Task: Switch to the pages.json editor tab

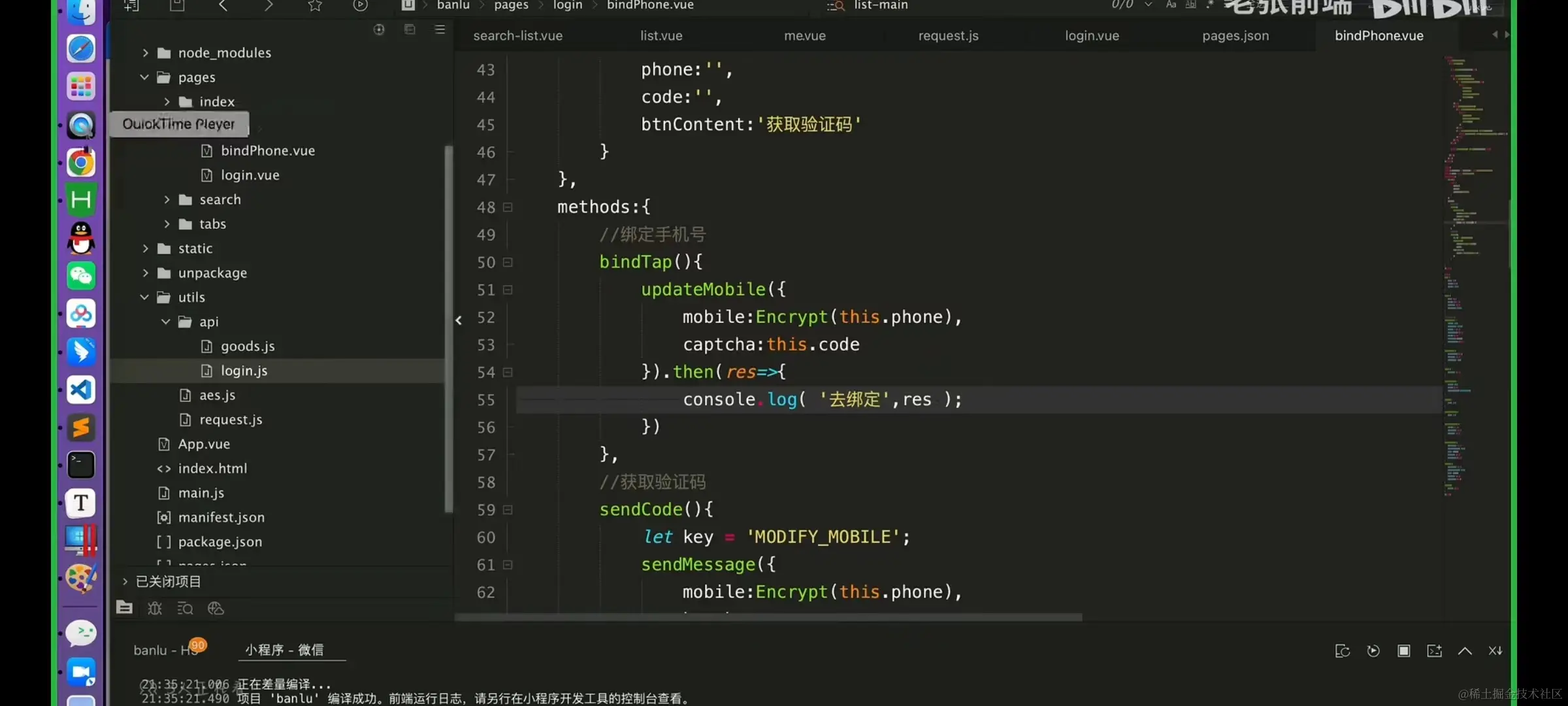Action: click(1235, 36)
